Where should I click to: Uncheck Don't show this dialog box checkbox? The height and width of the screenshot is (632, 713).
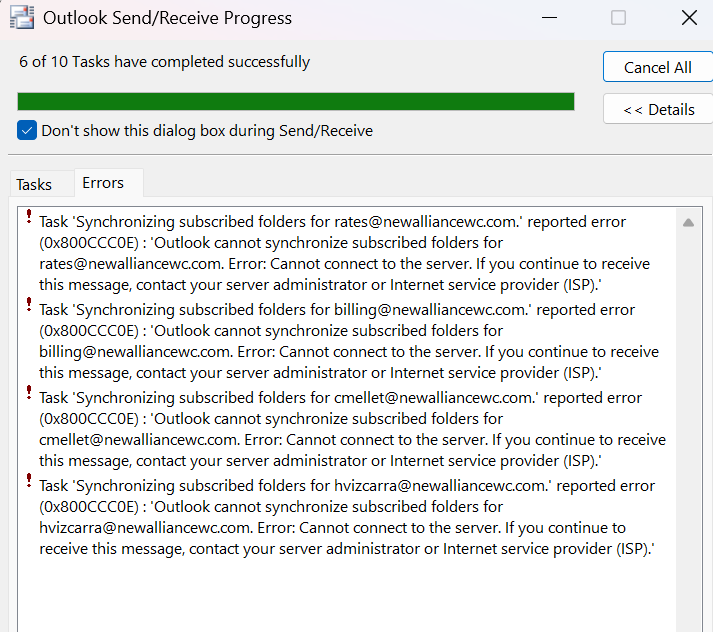click(x=27, y=130)
